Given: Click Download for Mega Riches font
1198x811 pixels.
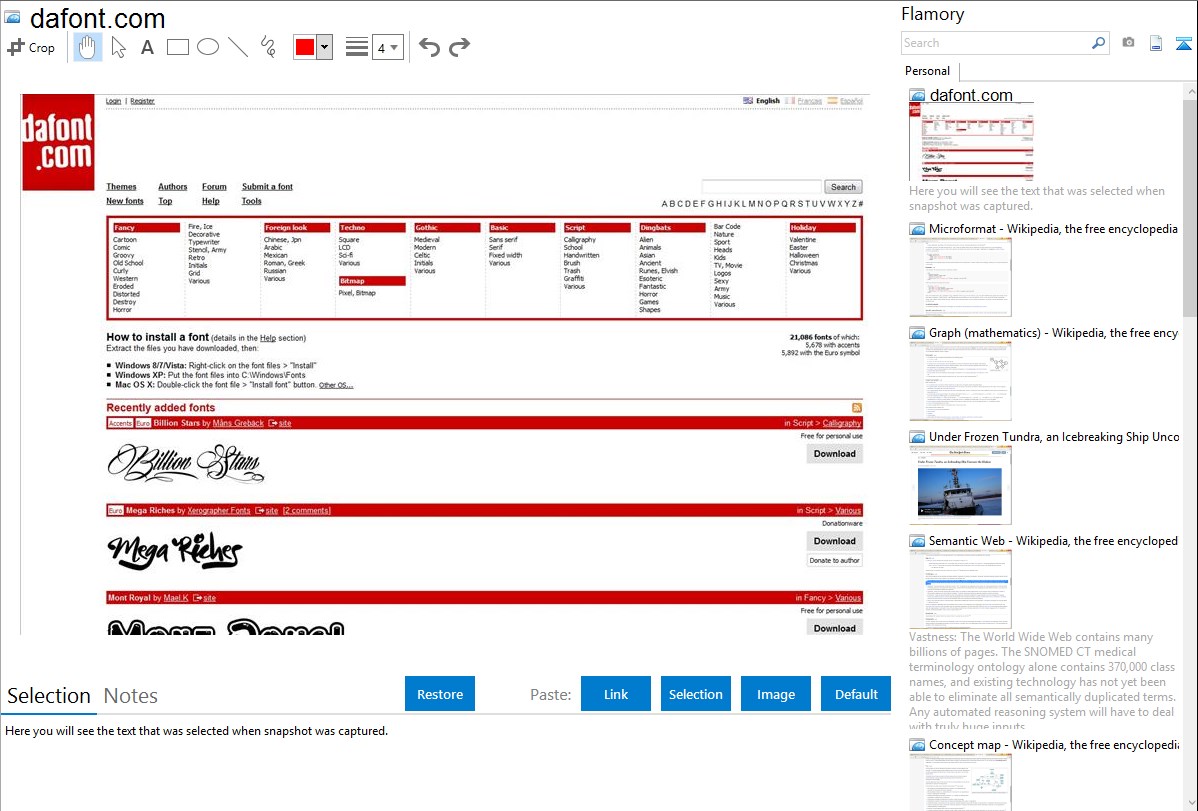Looking at the screenshot, I should [x=834, y=540].
